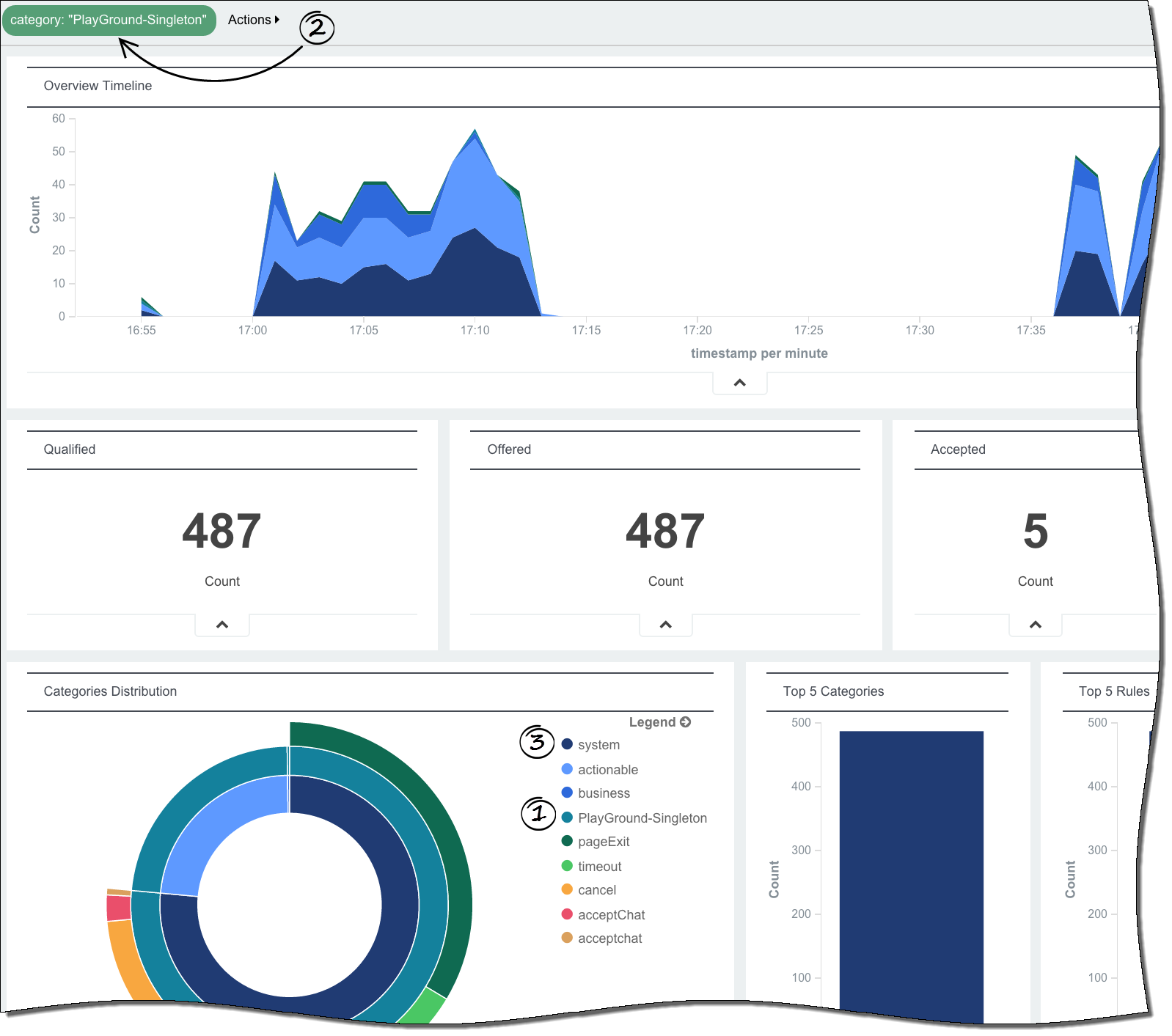1172x1036 pixels.
Task: Click the Actions menu arrow icon
Action: [277, 20]
